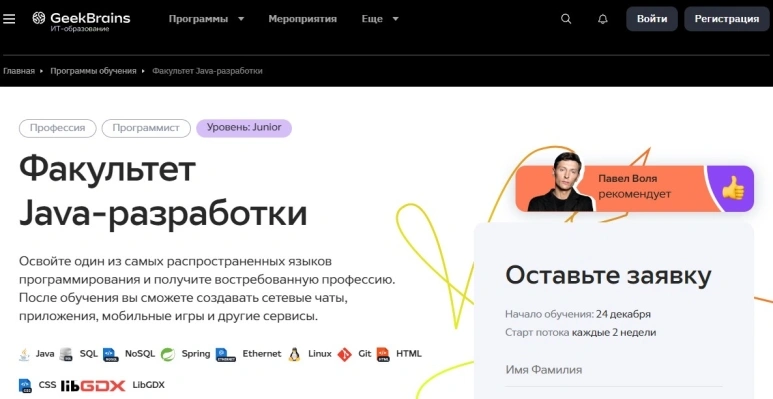
Task: Click the Git diamond icon
Action: click(x=345, y=354)
